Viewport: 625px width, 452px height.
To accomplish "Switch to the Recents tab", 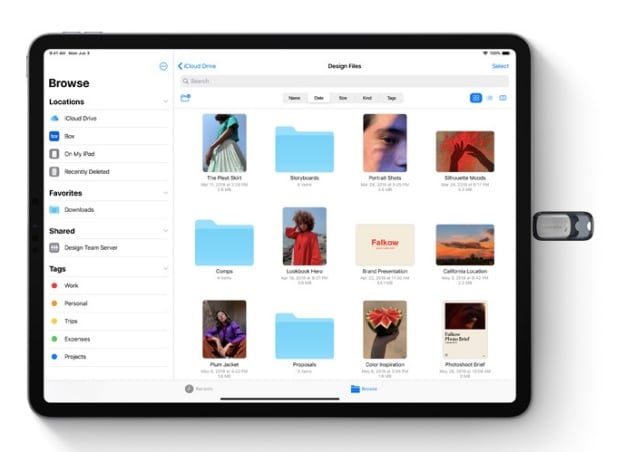I will point(198,388).
